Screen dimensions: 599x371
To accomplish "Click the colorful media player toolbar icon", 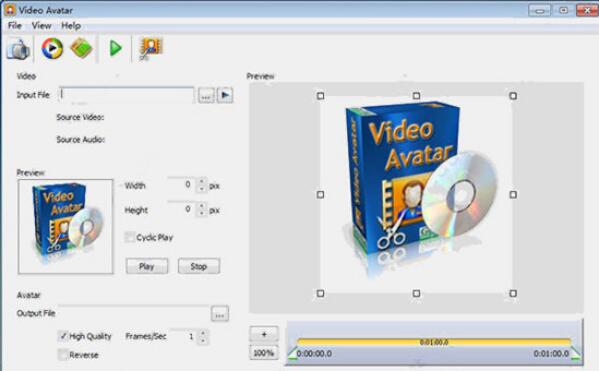I will (52, 49).
